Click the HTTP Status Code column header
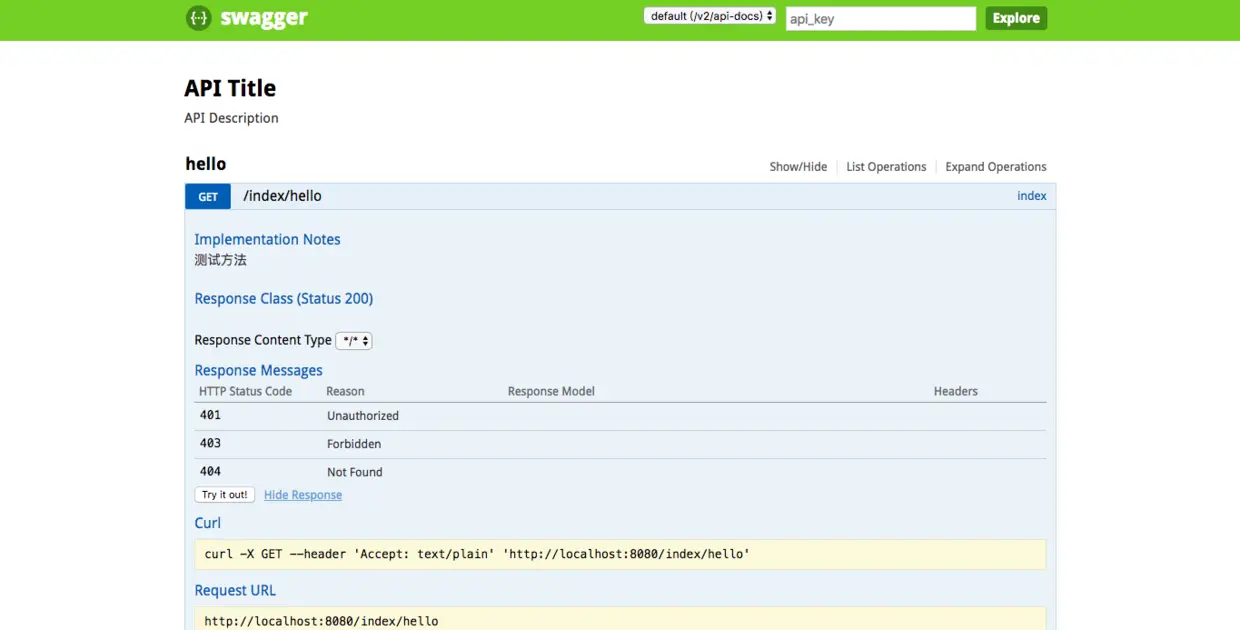 tap(246, 391)
